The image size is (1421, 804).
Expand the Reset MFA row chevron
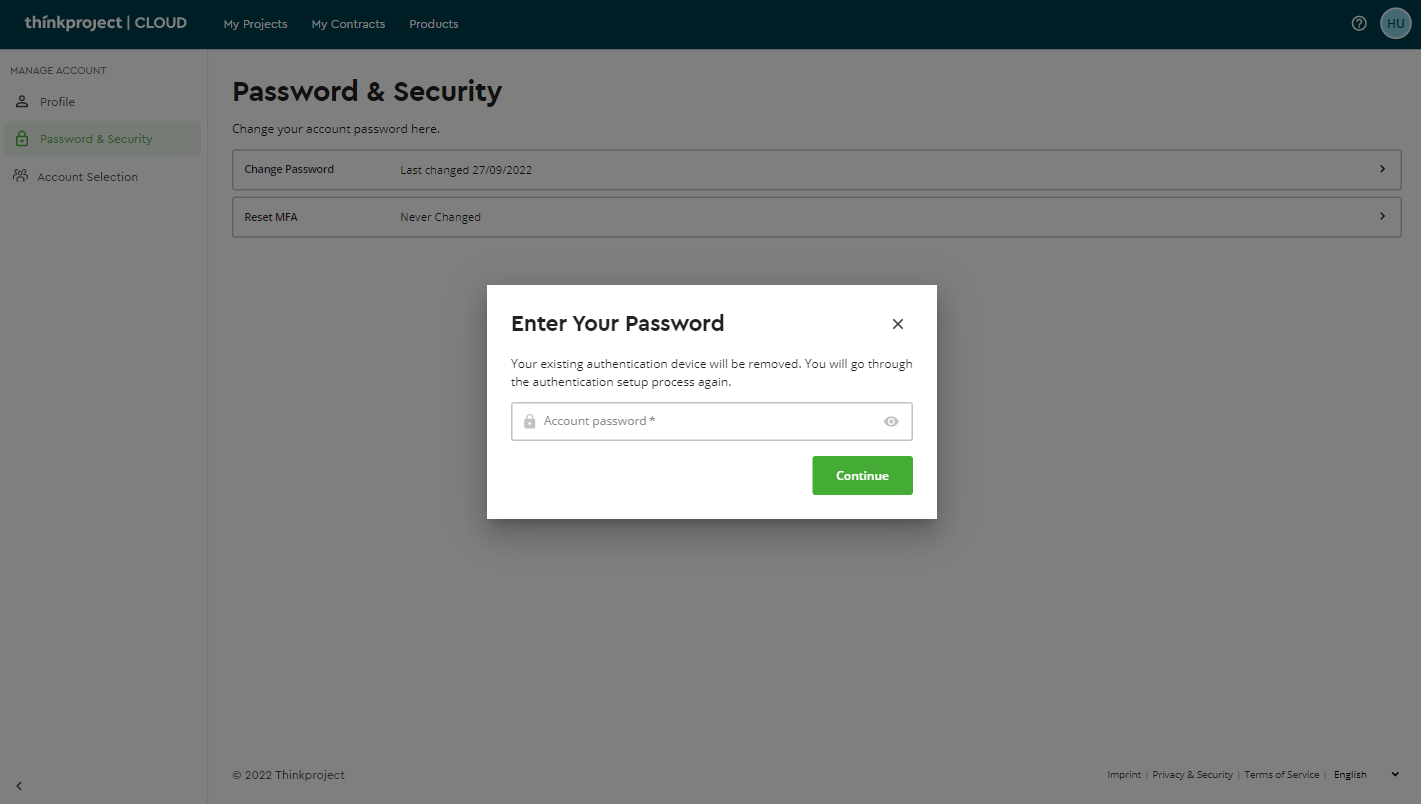pos(1382,216)
